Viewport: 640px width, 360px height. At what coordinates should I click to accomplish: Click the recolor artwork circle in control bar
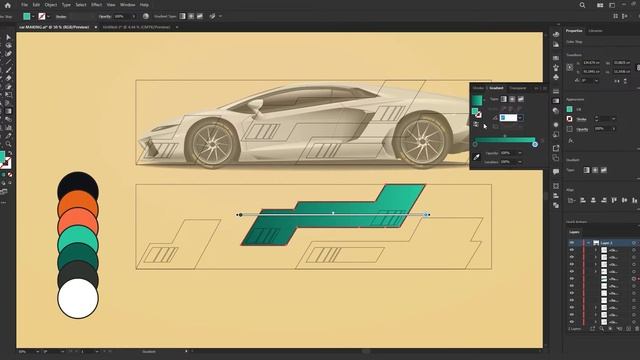pos(146,16)
